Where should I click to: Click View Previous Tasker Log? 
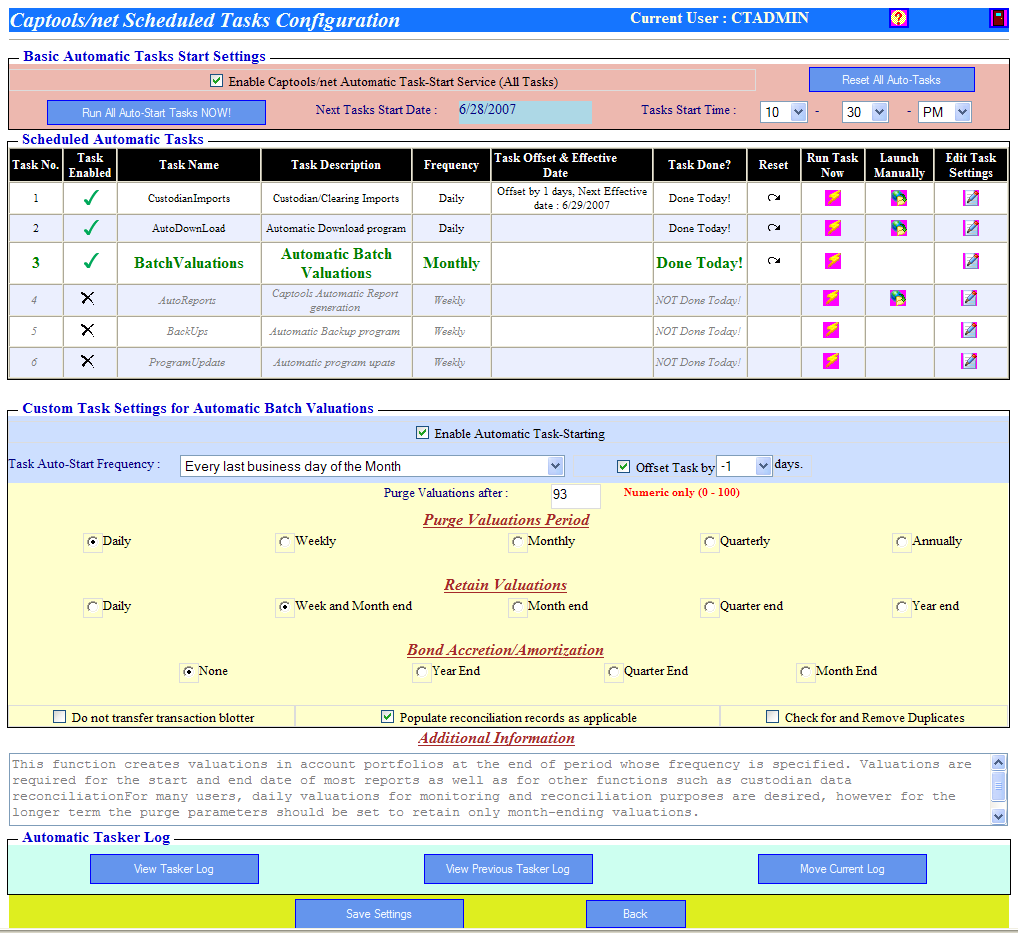(x=508, y=868)
